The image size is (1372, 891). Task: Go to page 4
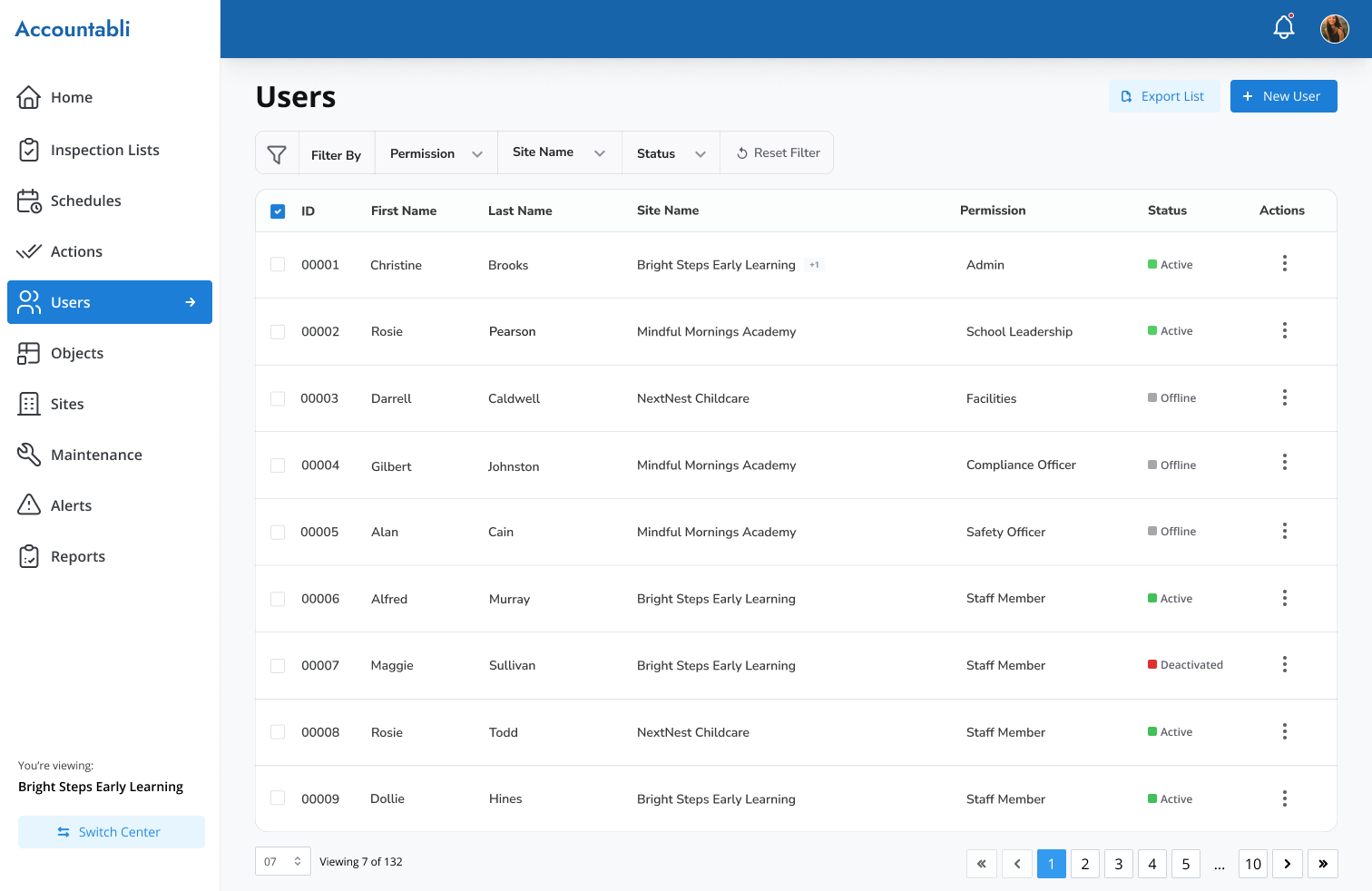coord(1152,864)
